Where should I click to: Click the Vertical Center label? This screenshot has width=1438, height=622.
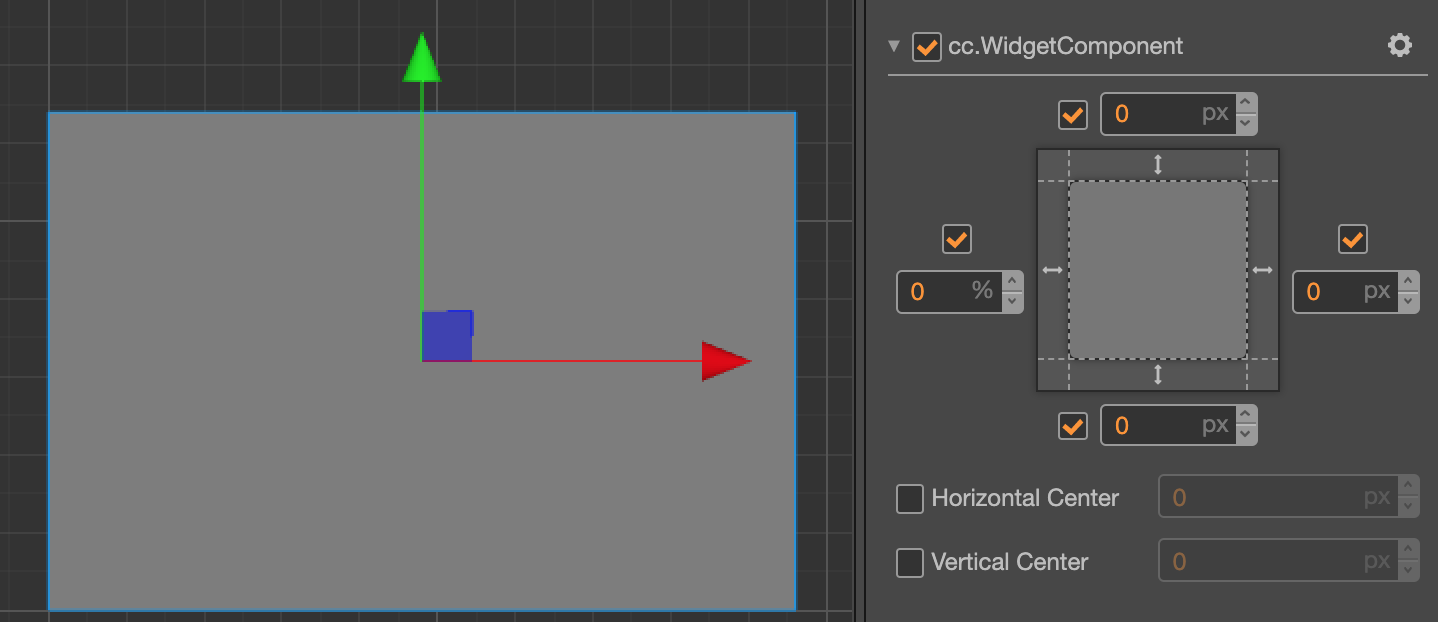(1009, 562)
